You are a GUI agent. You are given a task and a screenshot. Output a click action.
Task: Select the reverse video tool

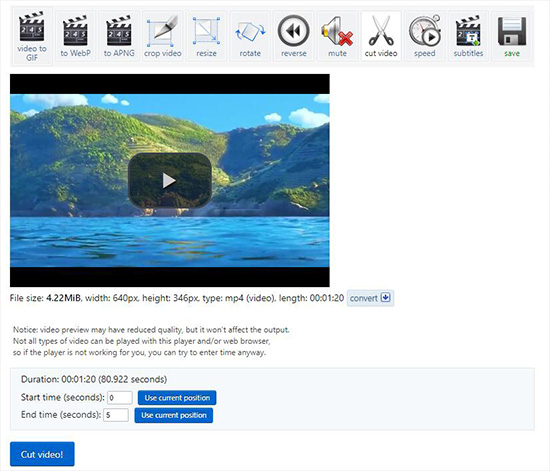pyautogui.click(x=294, y=36)
